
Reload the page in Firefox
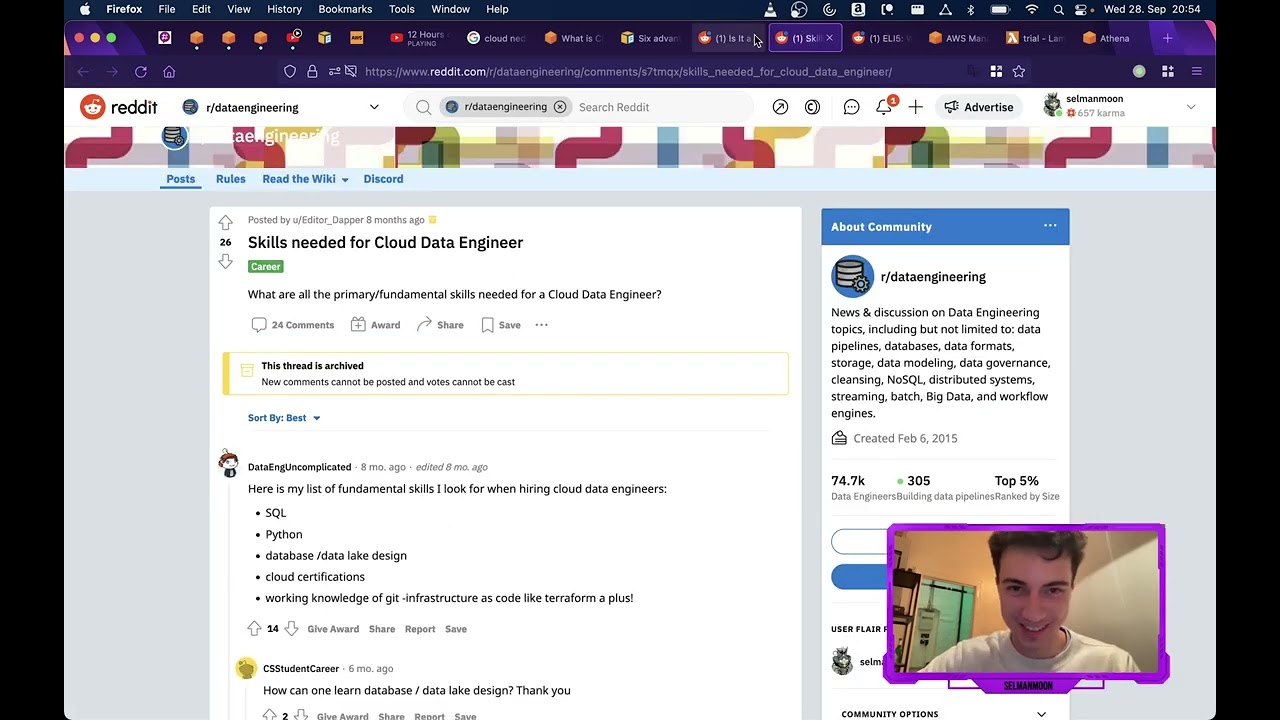click(x=141, y=72)
